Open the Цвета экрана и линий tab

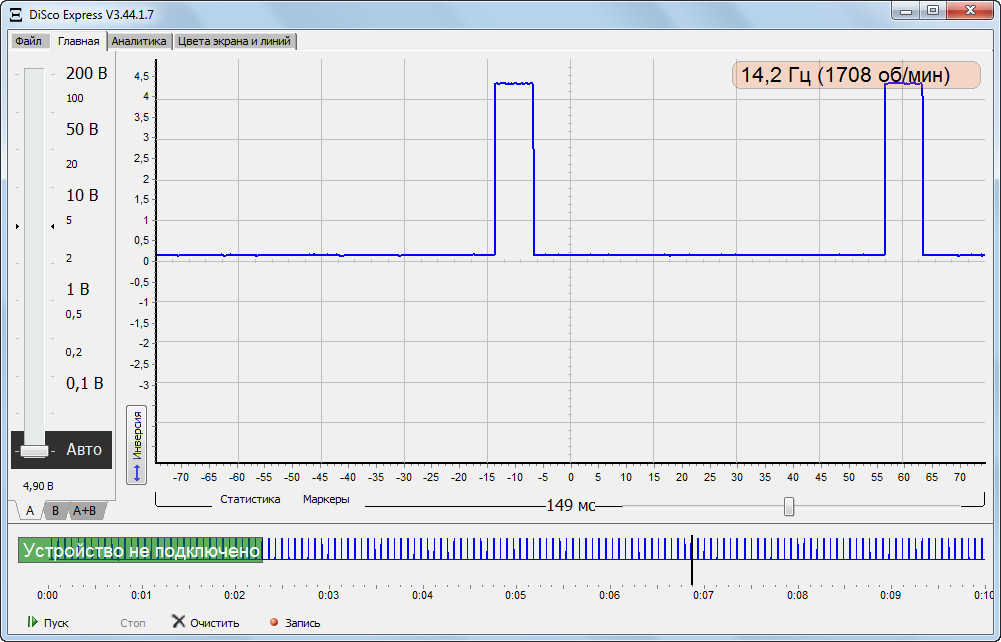click(x=234, y=41)
